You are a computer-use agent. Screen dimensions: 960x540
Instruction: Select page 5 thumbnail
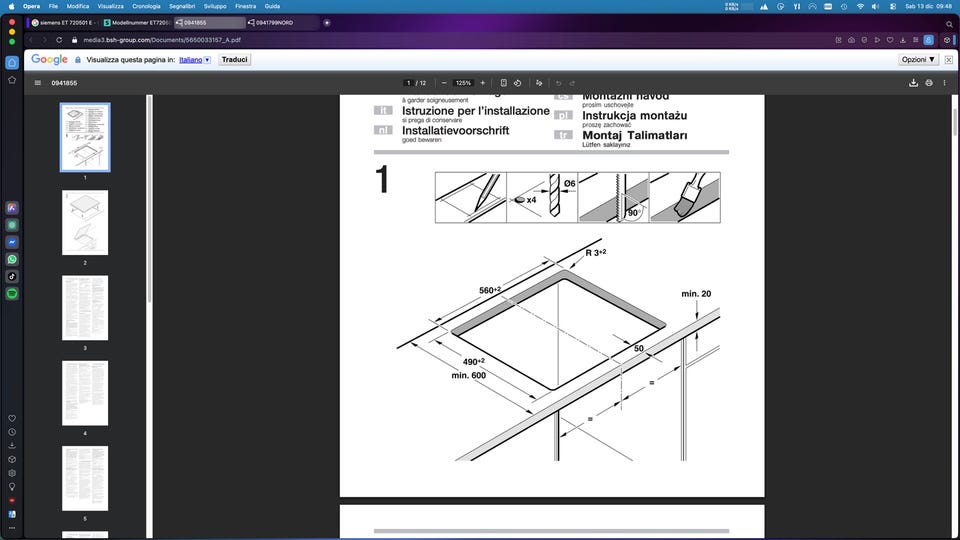(x=85, y=478)
